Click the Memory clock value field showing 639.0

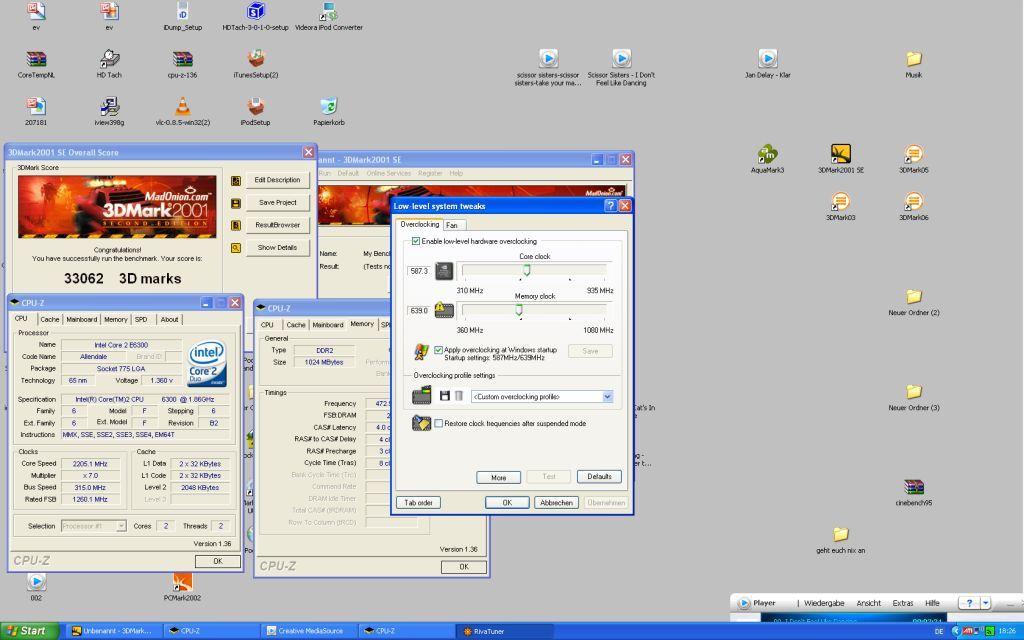[x=418, y=310]
